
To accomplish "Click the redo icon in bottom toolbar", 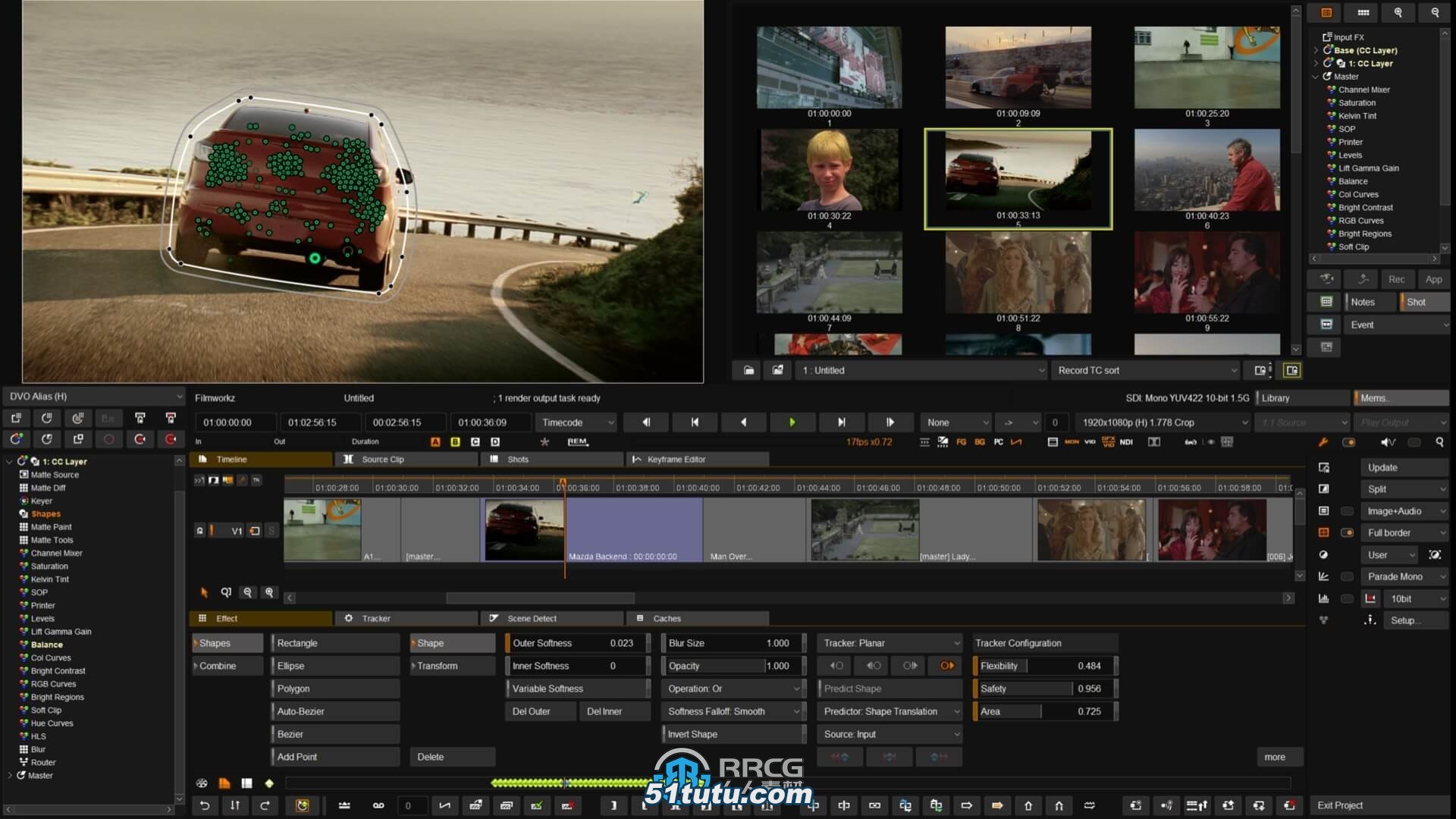I will point(265,805).
